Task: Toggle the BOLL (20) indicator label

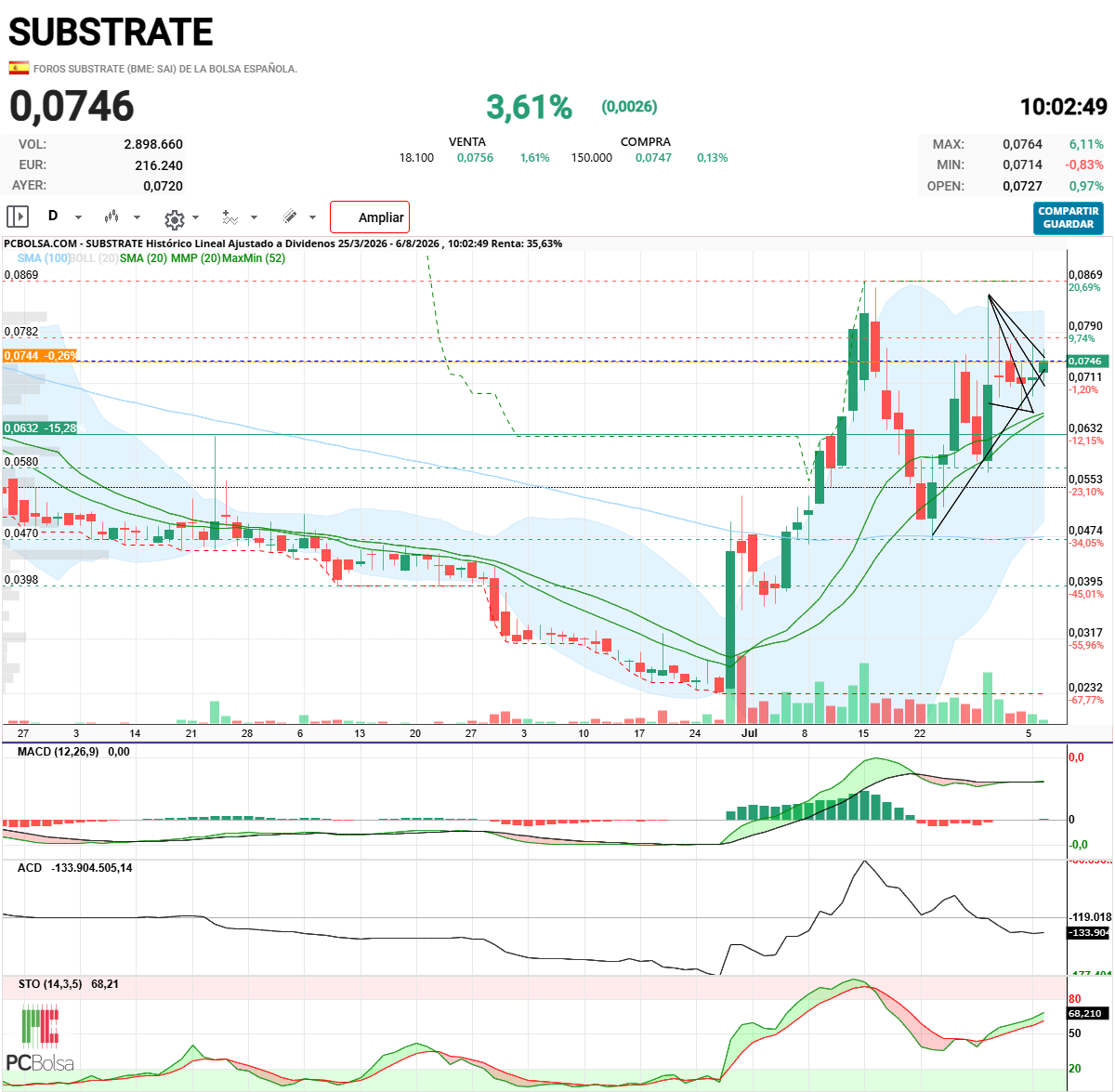Action: (x=94, y=258)
